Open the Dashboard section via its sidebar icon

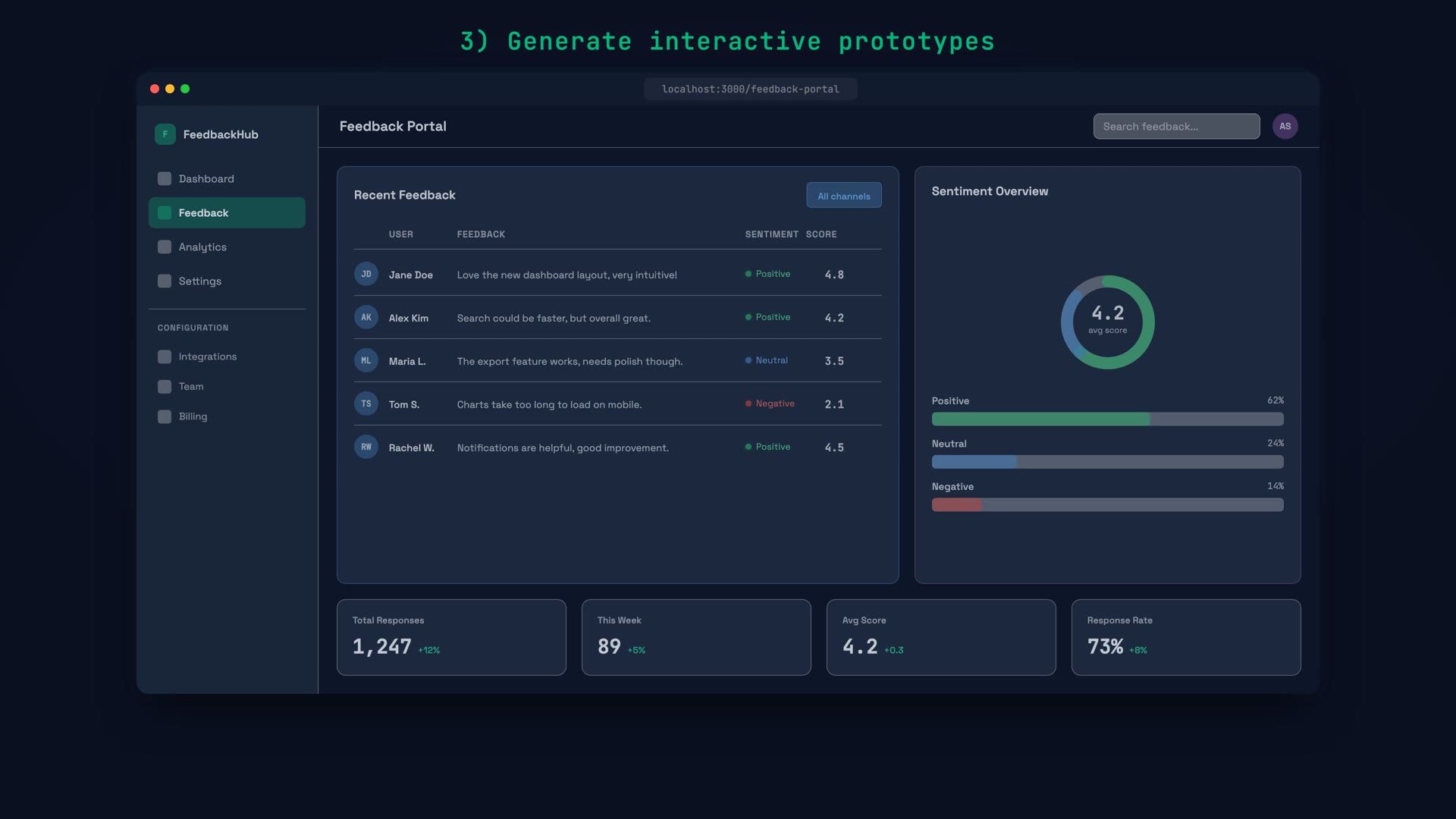[x=164, y=178]
